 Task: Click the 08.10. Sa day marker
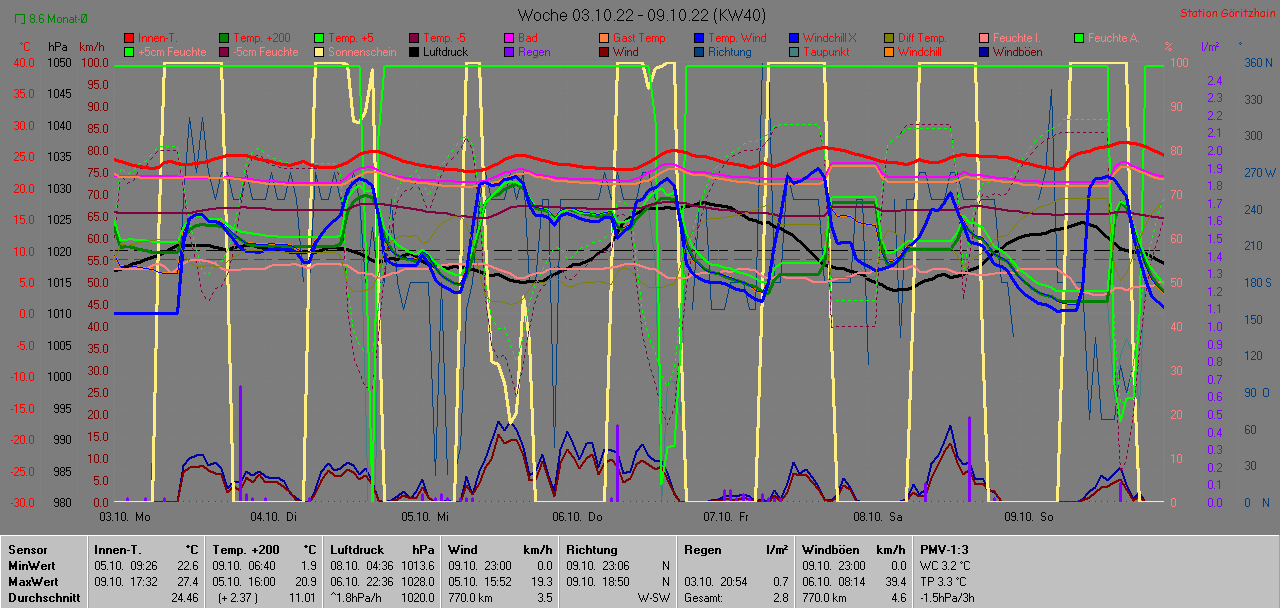[877, 516]
